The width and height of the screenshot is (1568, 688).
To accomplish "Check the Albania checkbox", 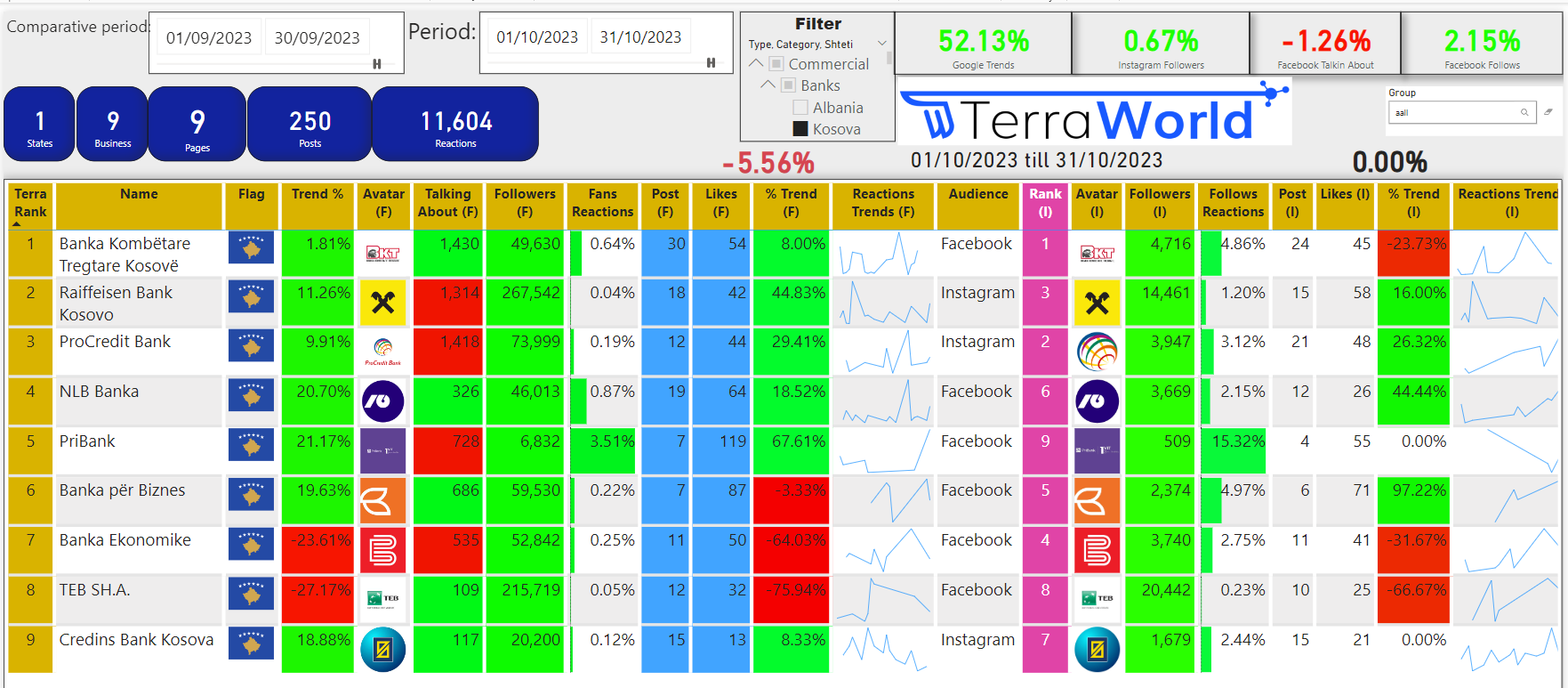I will click(800, 108).
